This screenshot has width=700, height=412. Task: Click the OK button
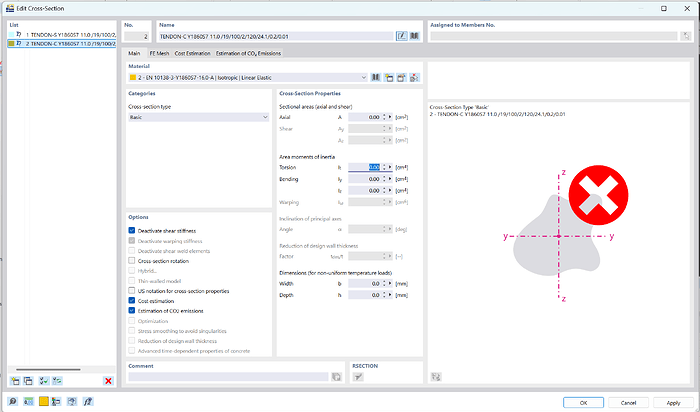[583, 403]
